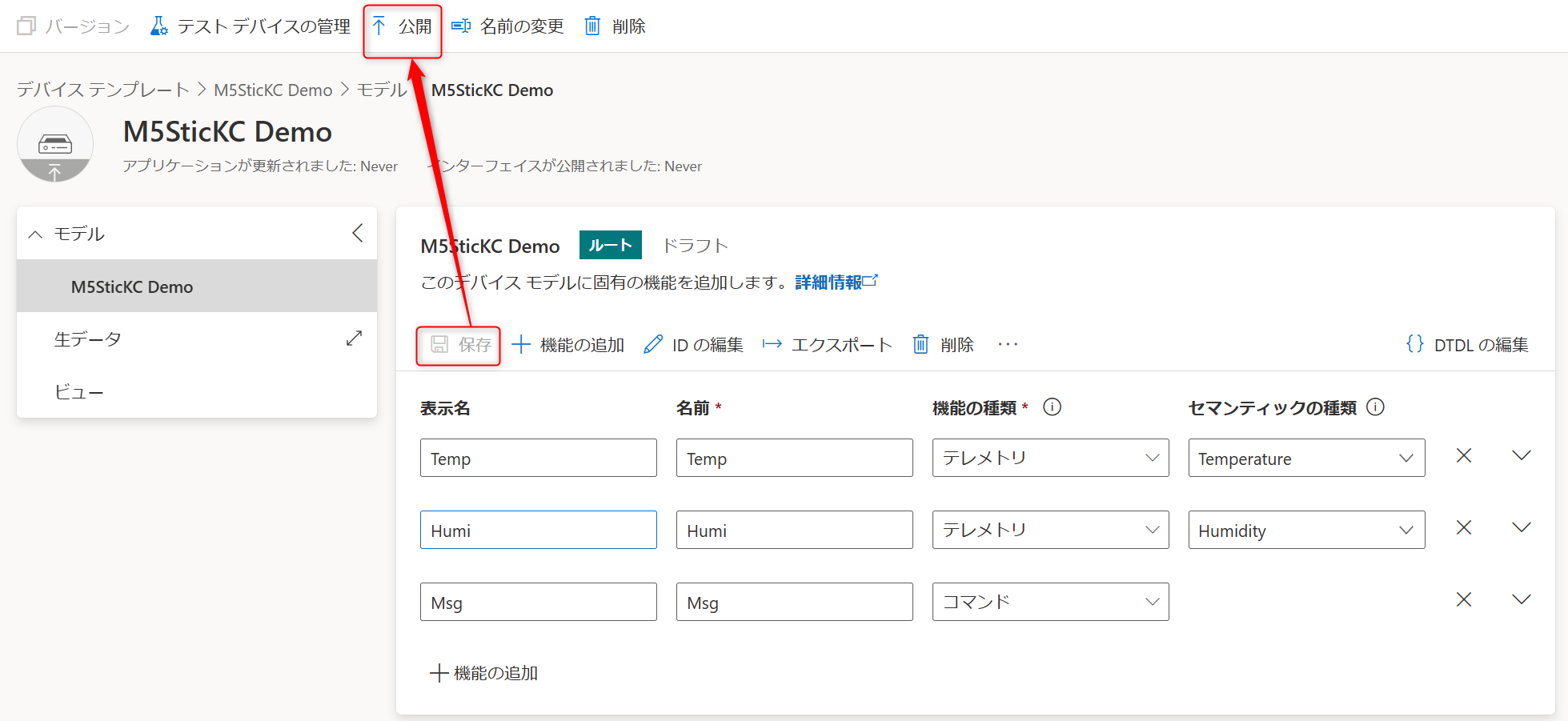Click the Temp name field
Screen dimensions: 1568x721
(795, 458)
